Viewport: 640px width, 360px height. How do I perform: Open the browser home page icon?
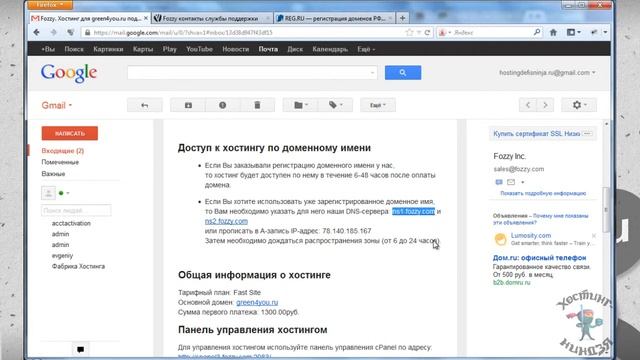coord(553,32)
